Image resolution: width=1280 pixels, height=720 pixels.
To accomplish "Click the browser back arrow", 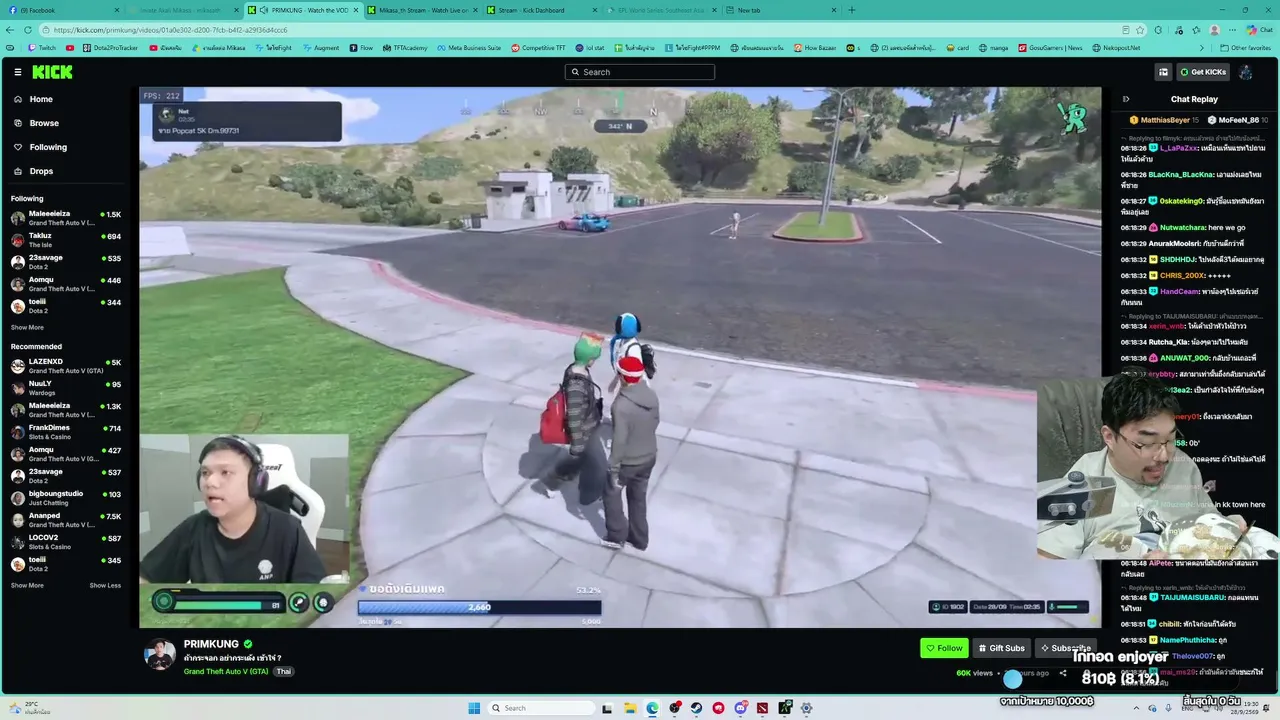I will [12, 30].
